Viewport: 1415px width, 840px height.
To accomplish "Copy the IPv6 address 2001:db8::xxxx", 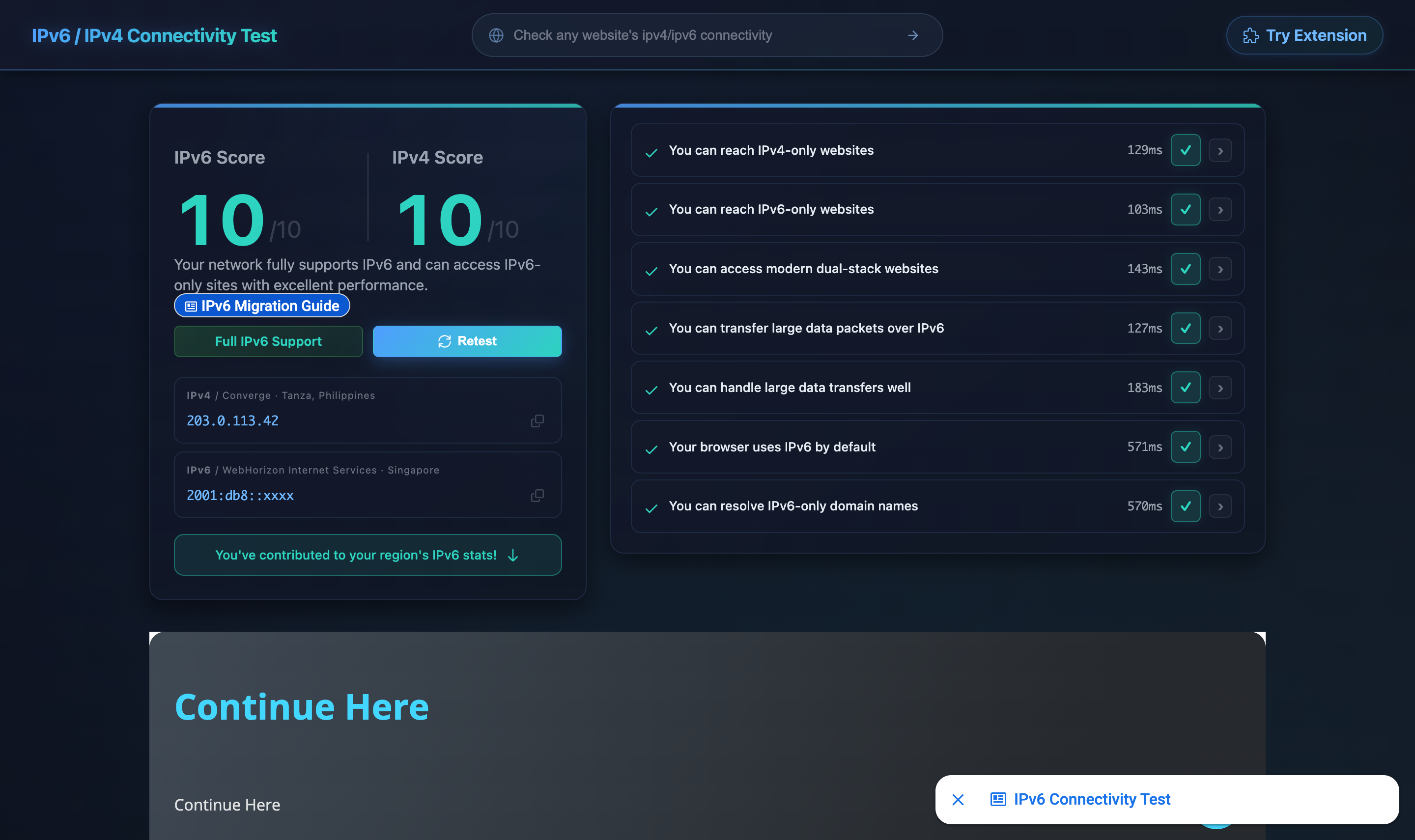I will 537,495.
